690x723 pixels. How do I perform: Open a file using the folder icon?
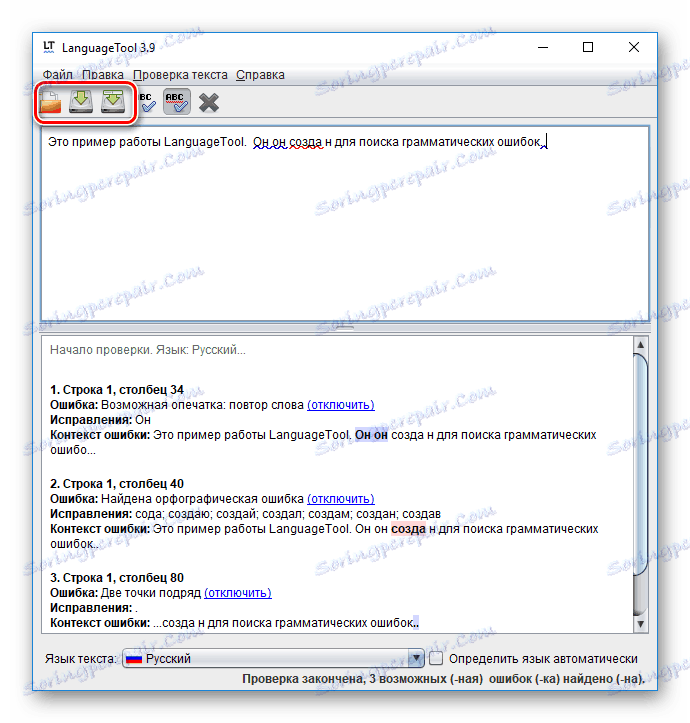(x=50, y=102)
